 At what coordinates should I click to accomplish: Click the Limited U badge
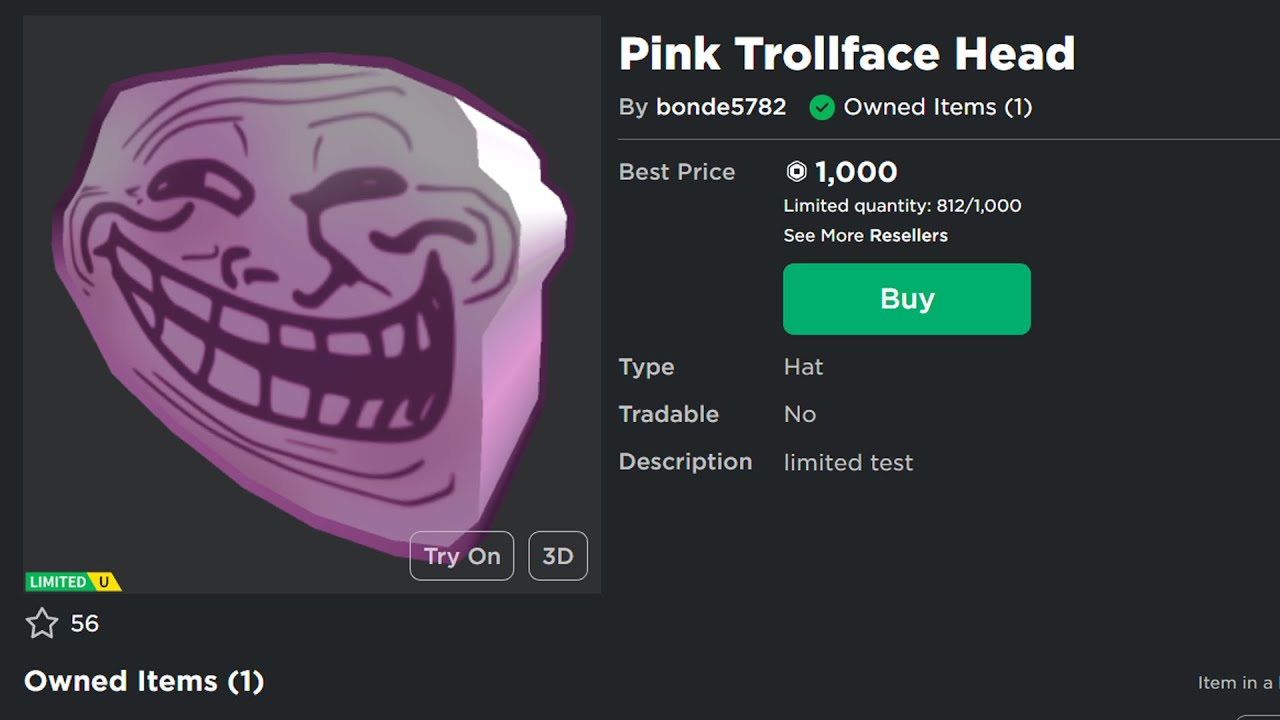pyautogui.click(x=73, y=581)
